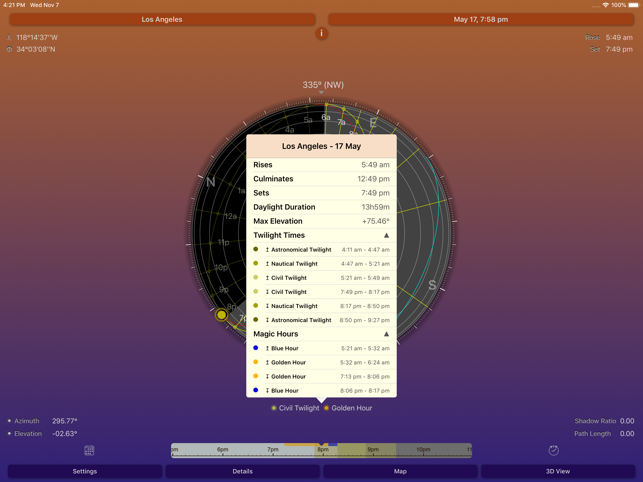Tap the yellow sun marker on the compass
Image resolution: width=643 pixels, height=482 pixels.
click(222, 315)
